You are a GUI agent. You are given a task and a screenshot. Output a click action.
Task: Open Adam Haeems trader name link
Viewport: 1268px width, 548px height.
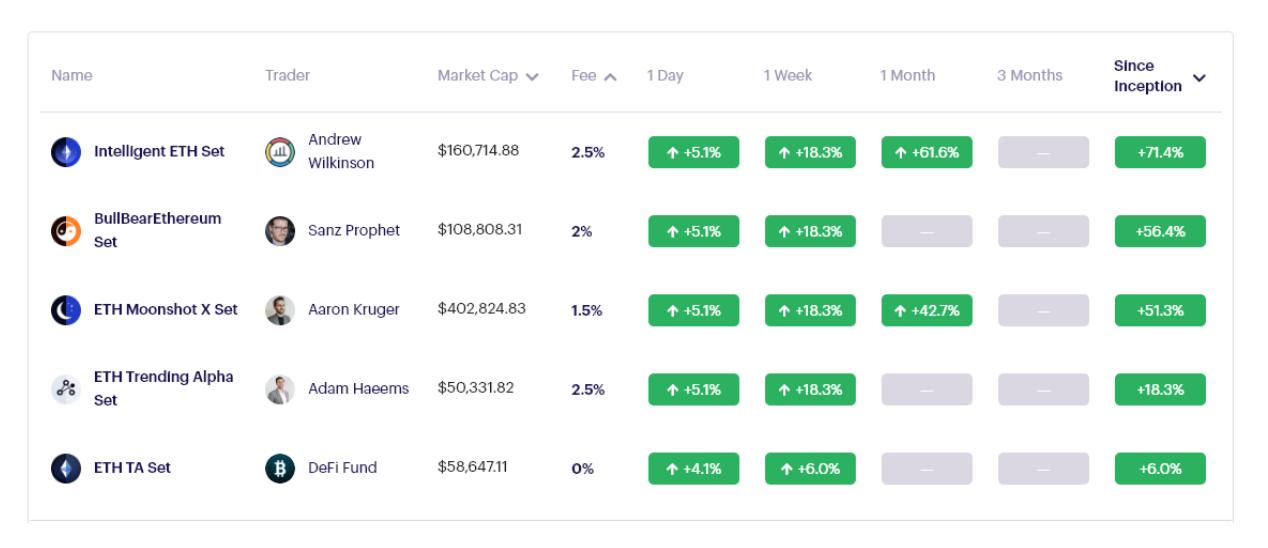pyautogui.click(x=358, y=389)
